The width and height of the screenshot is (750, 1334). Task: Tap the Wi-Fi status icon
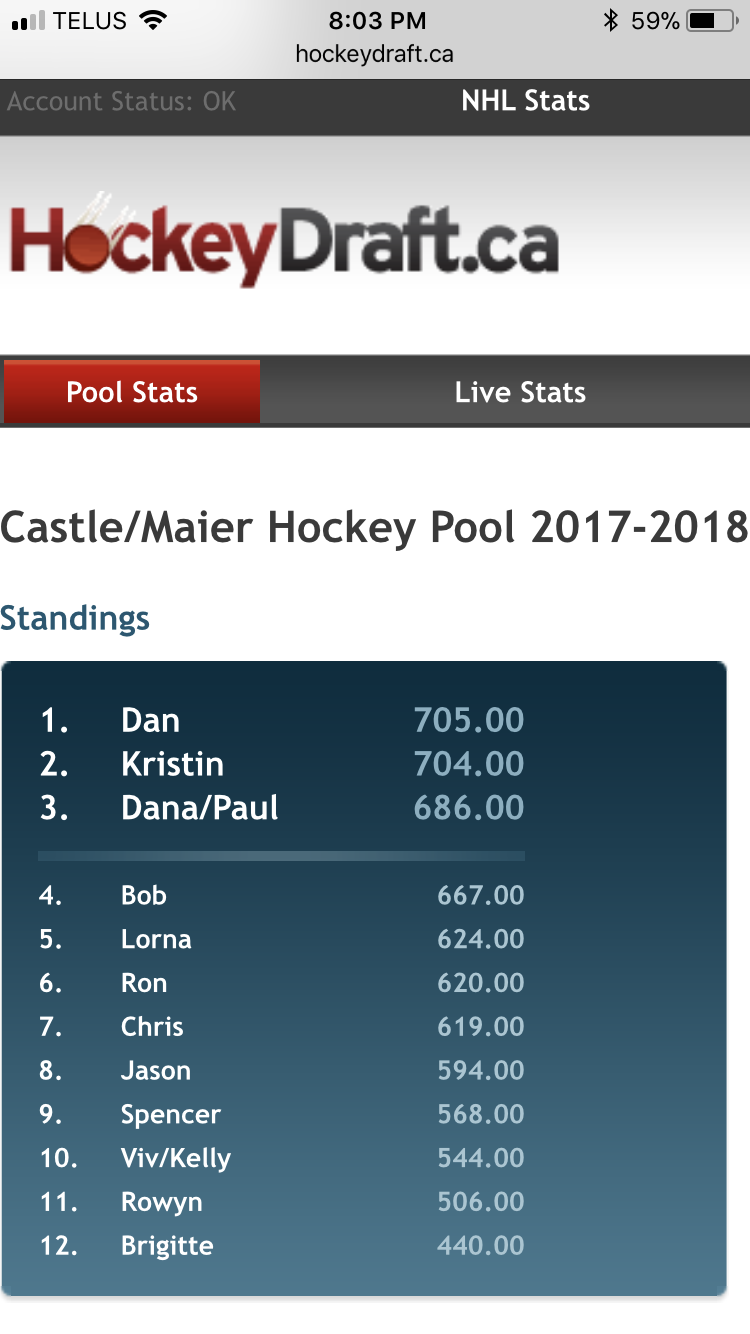coord(153,21)
